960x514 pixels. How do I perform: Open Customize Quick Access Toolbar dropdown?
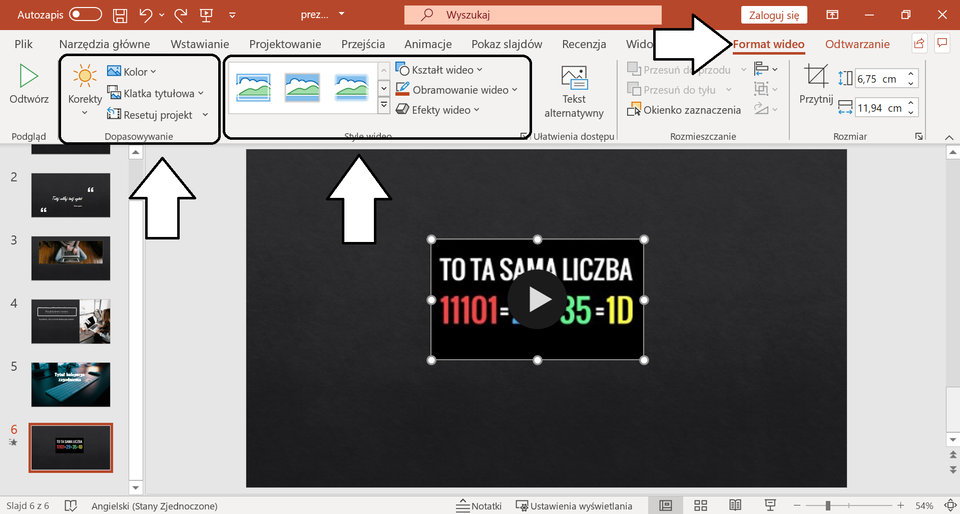click(x=232, y=15)
